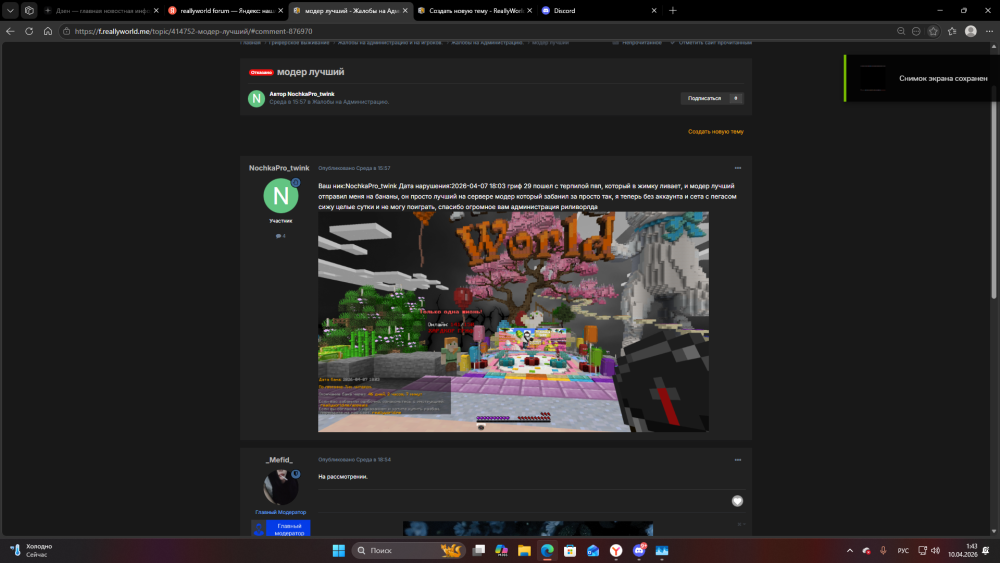
Task: Open Microsoft Store from the taskbar
Action: [570, 550]
